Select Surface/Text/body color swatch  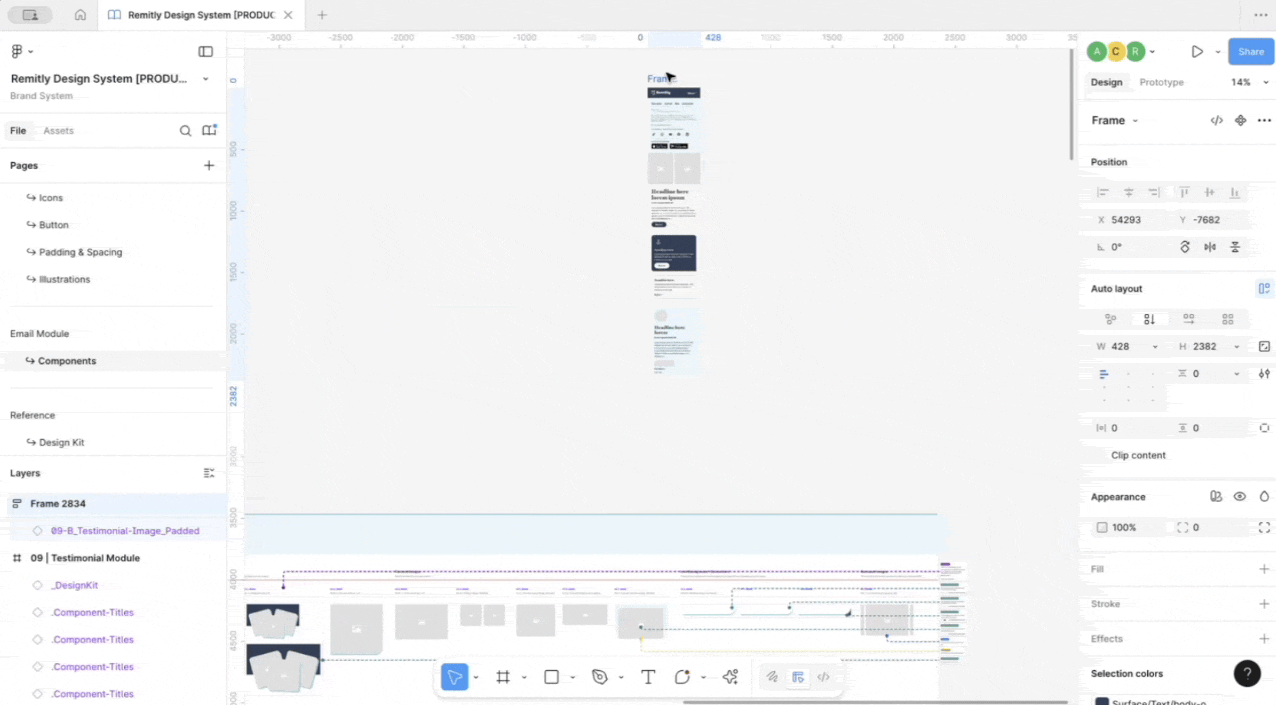tap(1102, 701)
